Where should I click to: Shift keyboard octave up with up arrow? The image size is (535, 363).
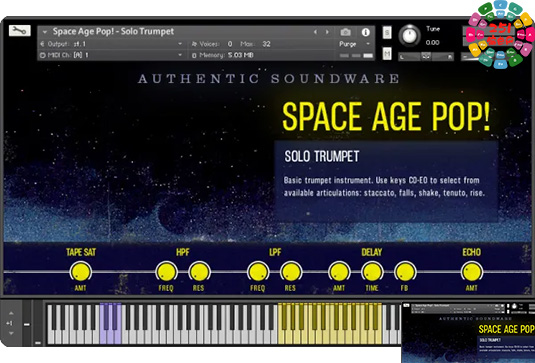[x=11, y=313]
